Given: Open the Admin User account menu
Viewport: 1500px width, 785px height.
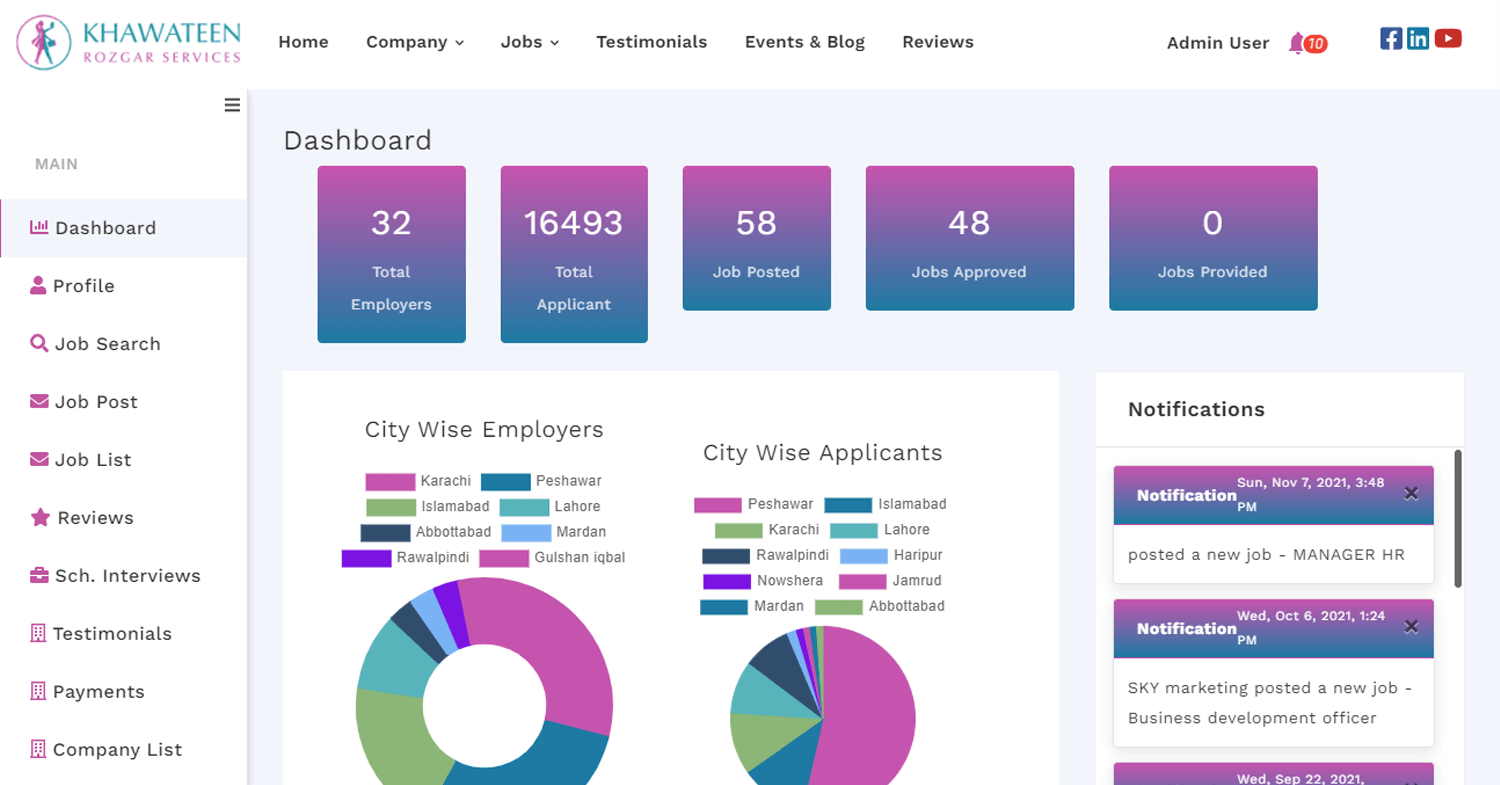Looking at the screenshot, I should pyautogui.click(x=1217, y=43).
